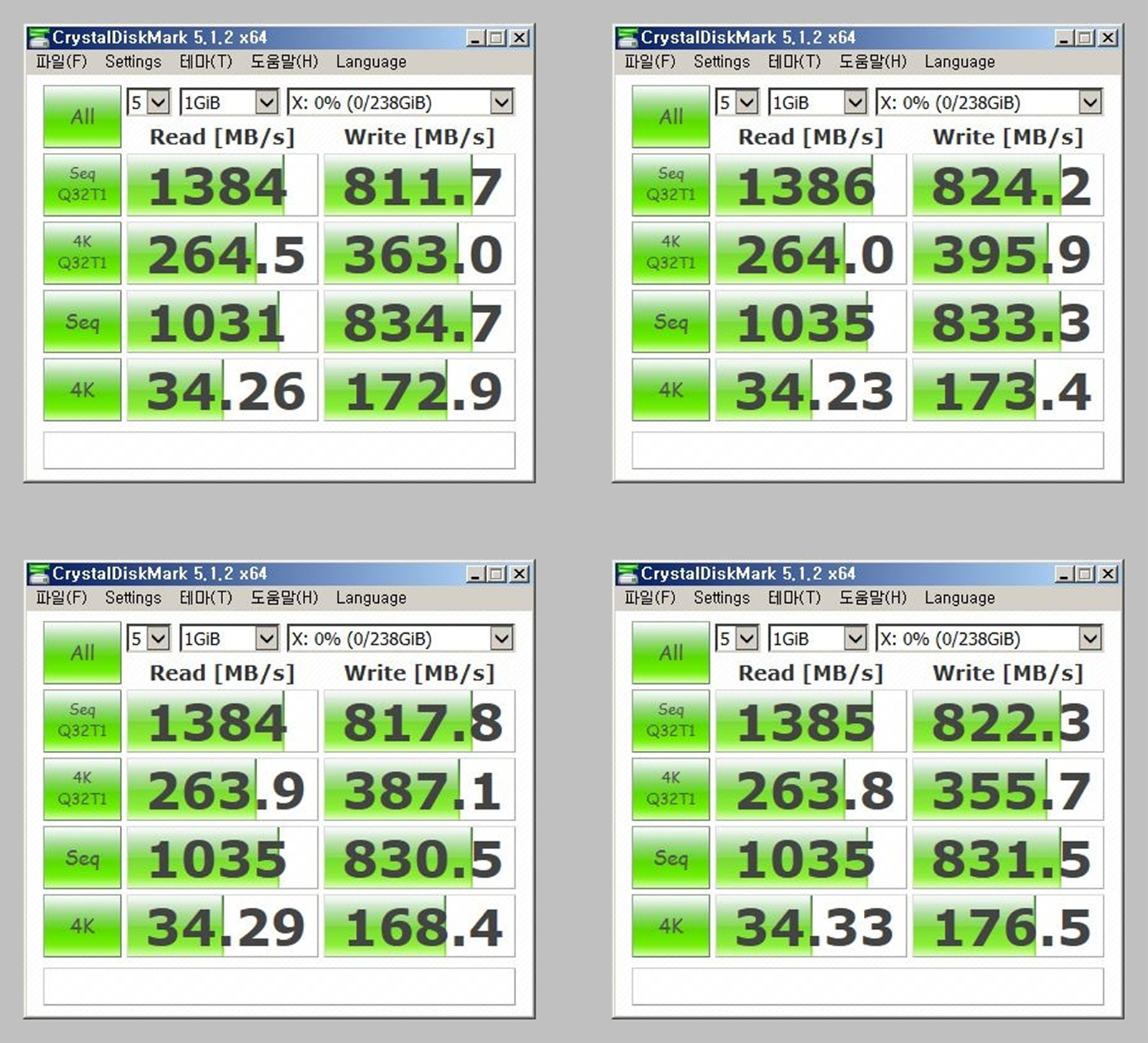This screenshot has width=1148, height=1043.
Task: Select the All test button in top-left window
Action: 81,115
